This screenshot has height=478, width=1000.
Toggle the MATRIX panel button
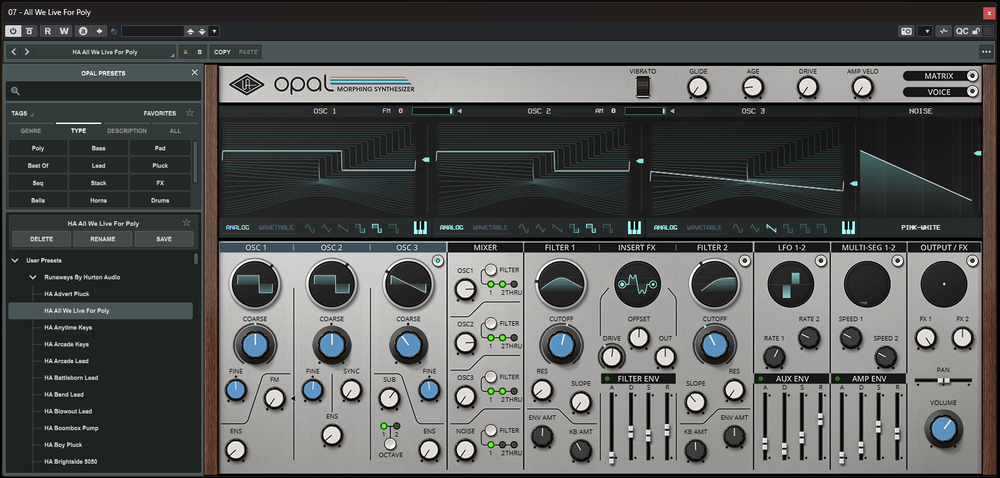tap(941, 76)
